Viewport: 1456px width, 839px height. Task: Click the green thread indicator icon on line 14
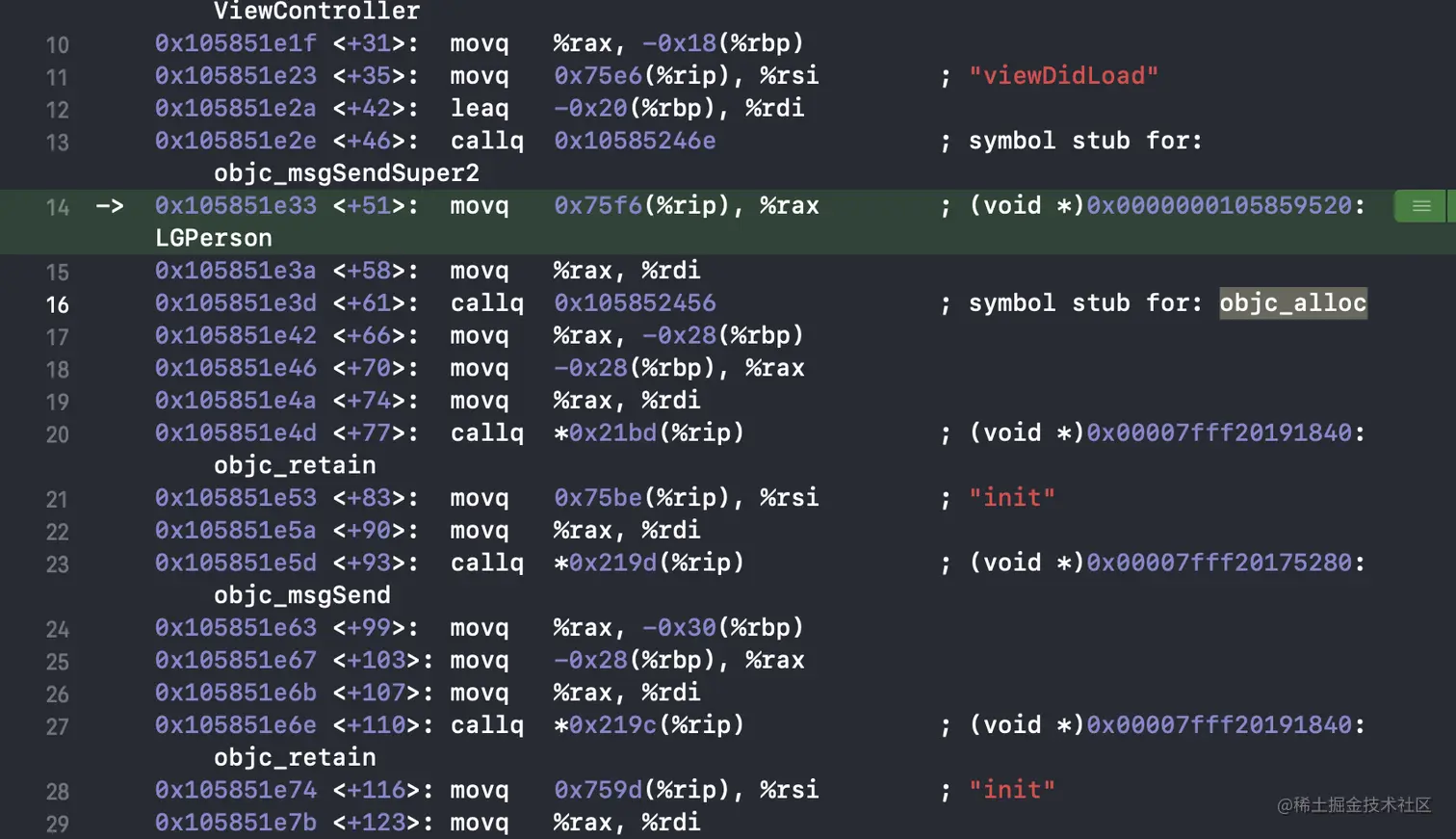coord(1420,206)
